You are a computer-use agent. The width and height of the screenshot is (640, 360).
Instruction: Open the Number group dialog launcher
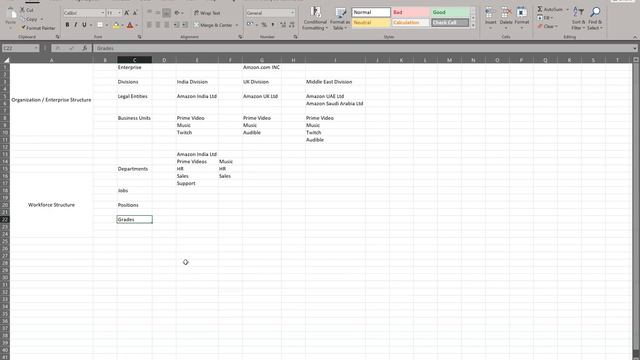coord(295,37)
